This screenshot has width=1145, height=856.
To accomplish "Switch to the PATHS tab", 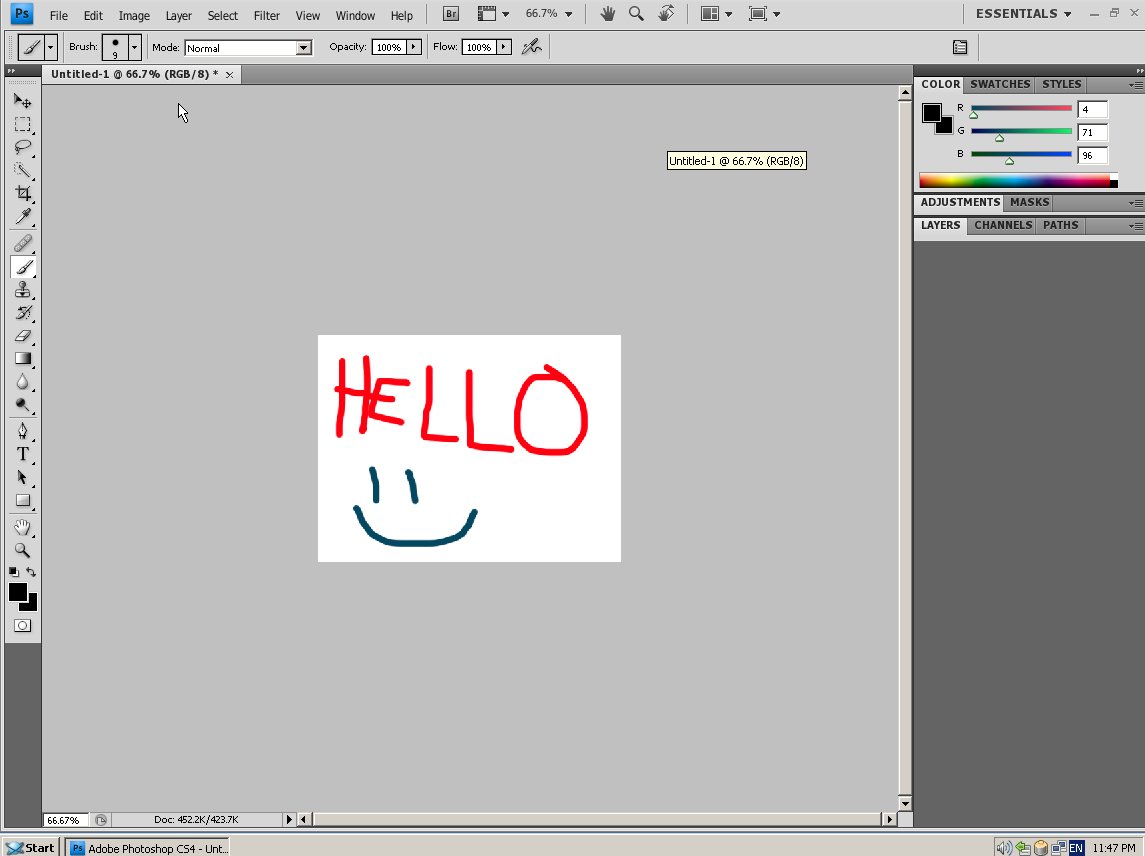I will (x=1060, y=226).
